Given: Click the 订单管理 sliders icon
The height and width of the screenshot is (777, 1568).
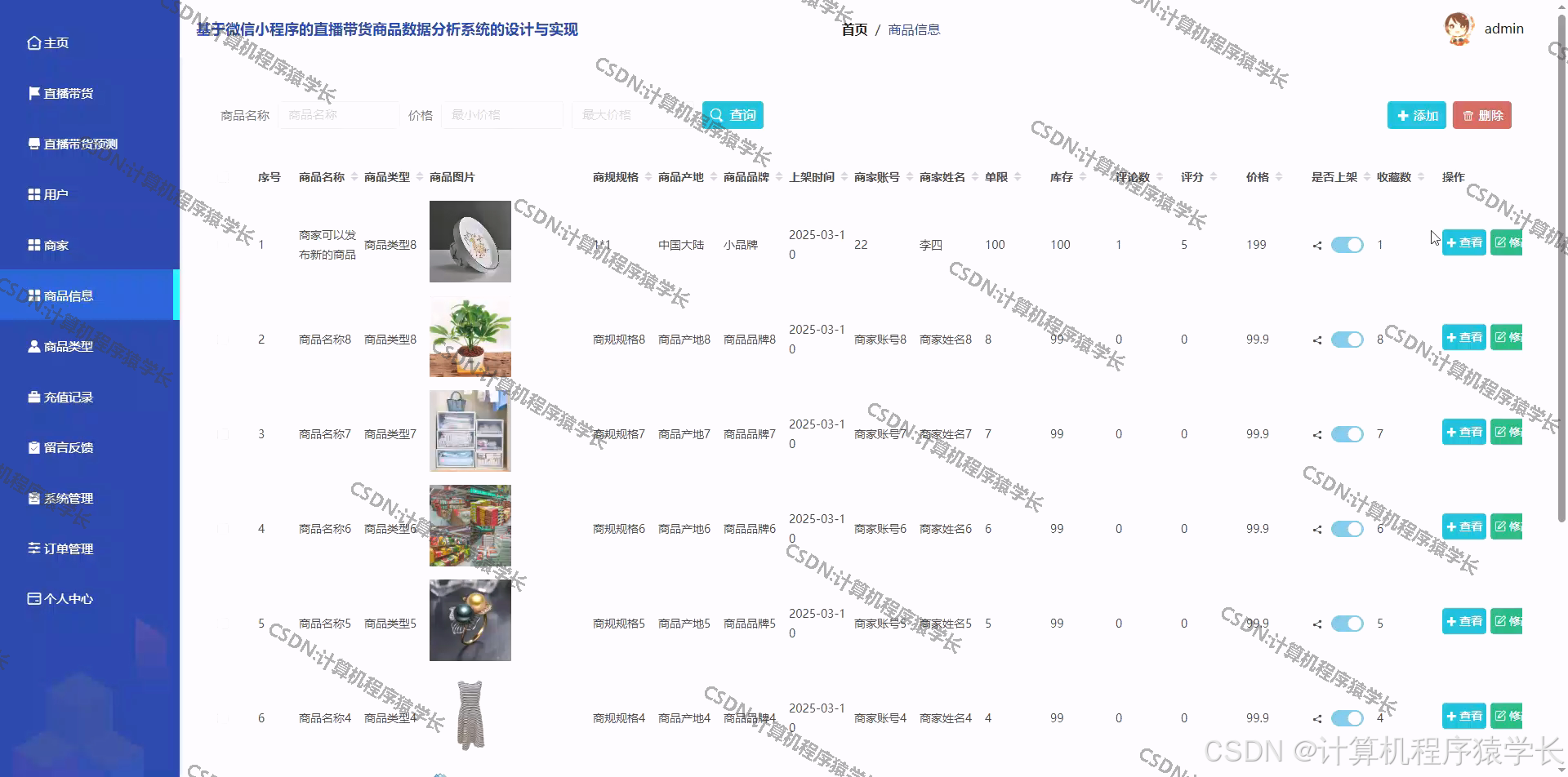Looking at the screenshot, I should [34, 548].
